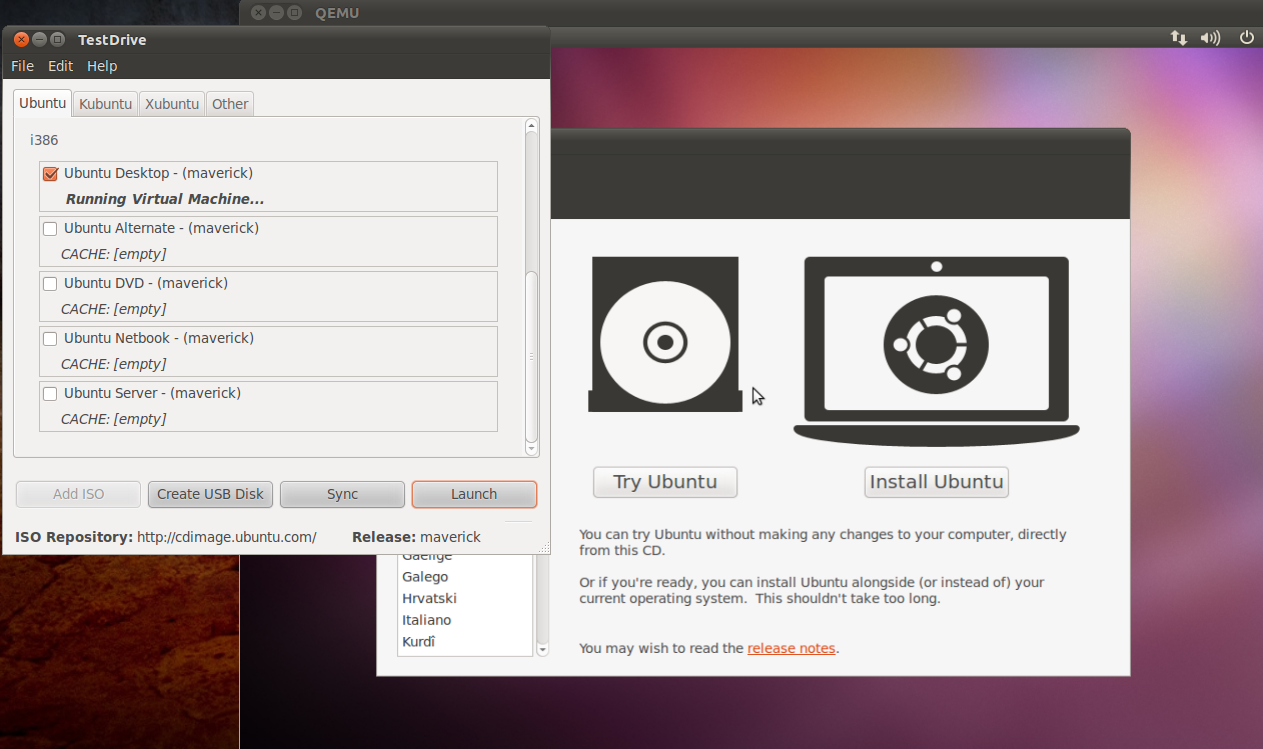This screenshot has width=1263, height=749.
Task: Close the TestDrive window
Action: 22,40
